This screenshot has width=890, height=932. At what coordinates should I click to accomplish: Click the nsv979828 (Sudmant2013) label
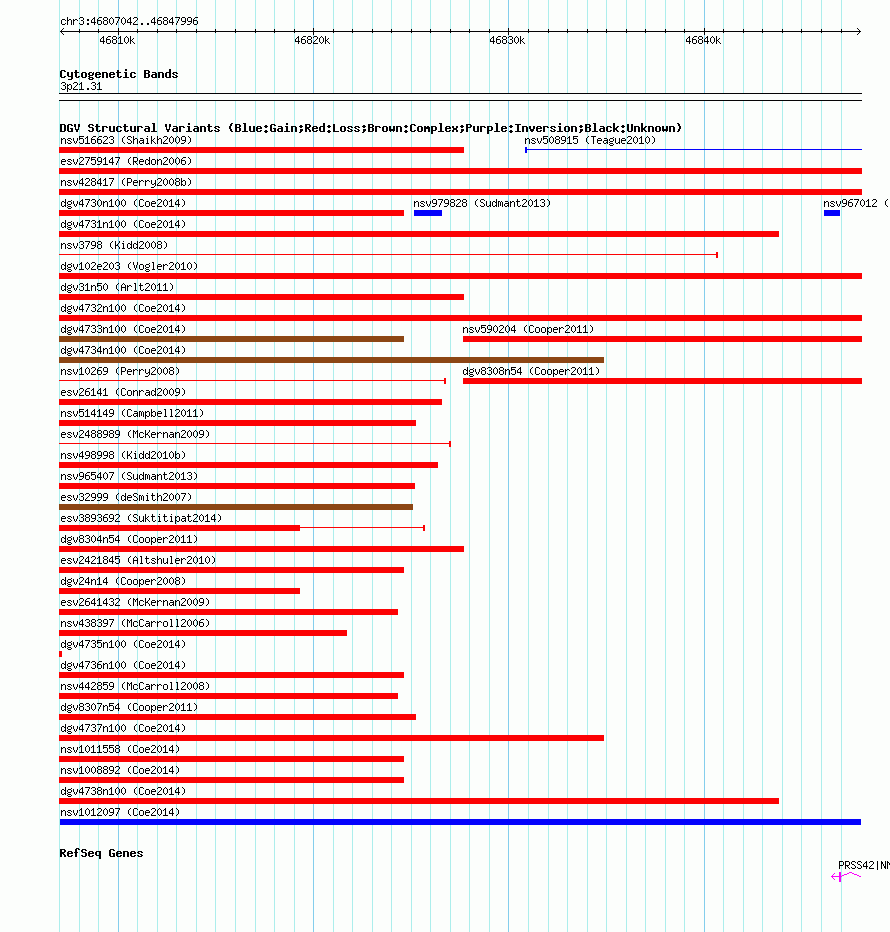point(482,203)
